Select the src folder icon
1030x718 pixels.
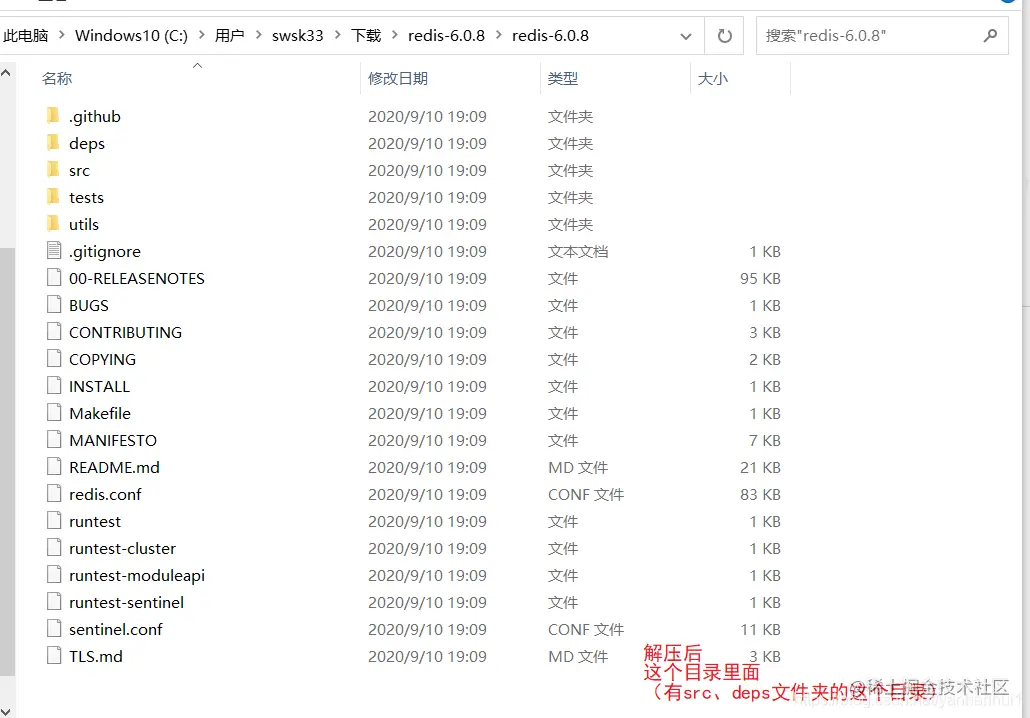[53, 169]
